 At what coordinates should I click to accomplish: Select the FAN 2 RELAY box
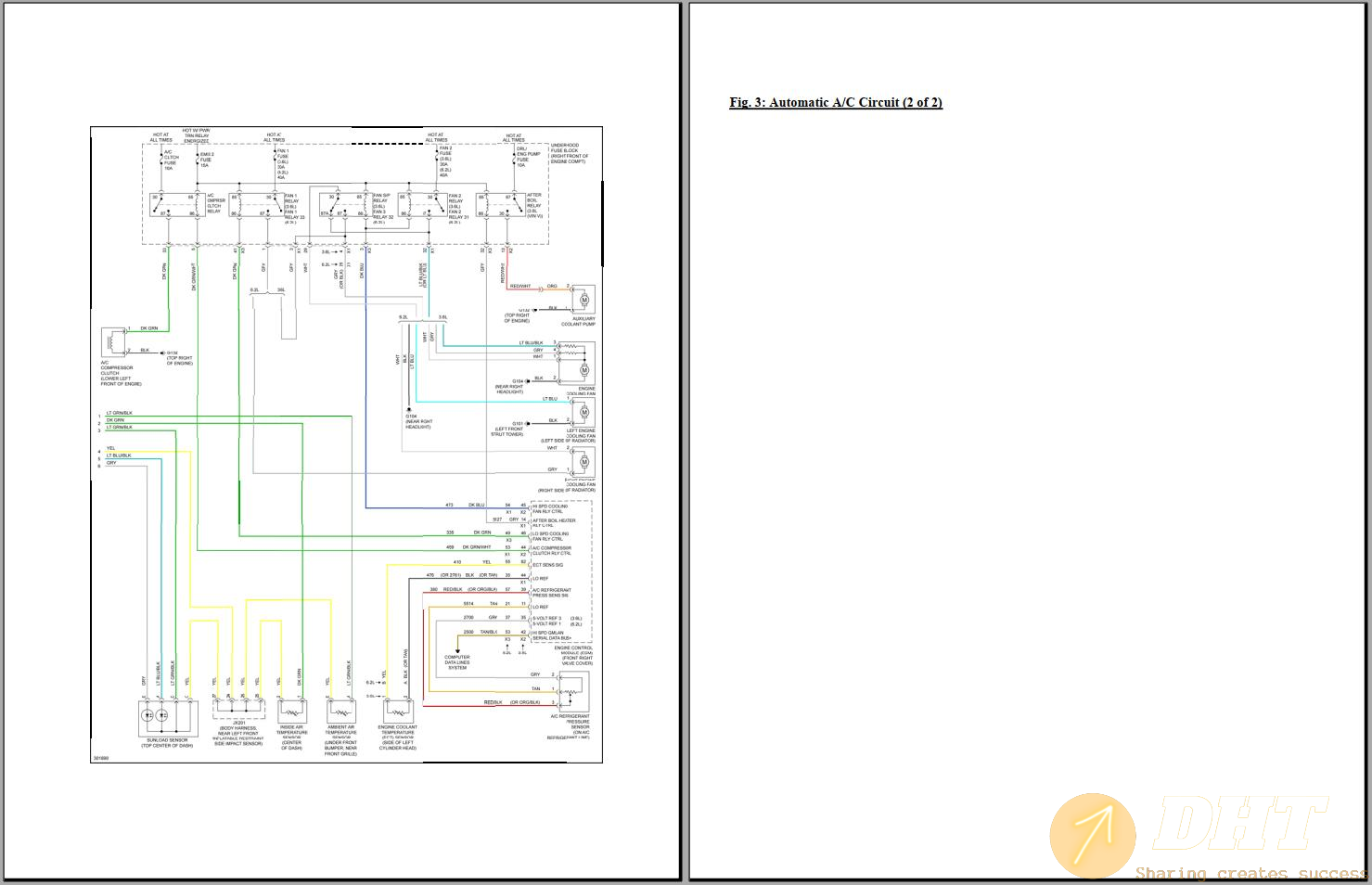tap(422, 205)
